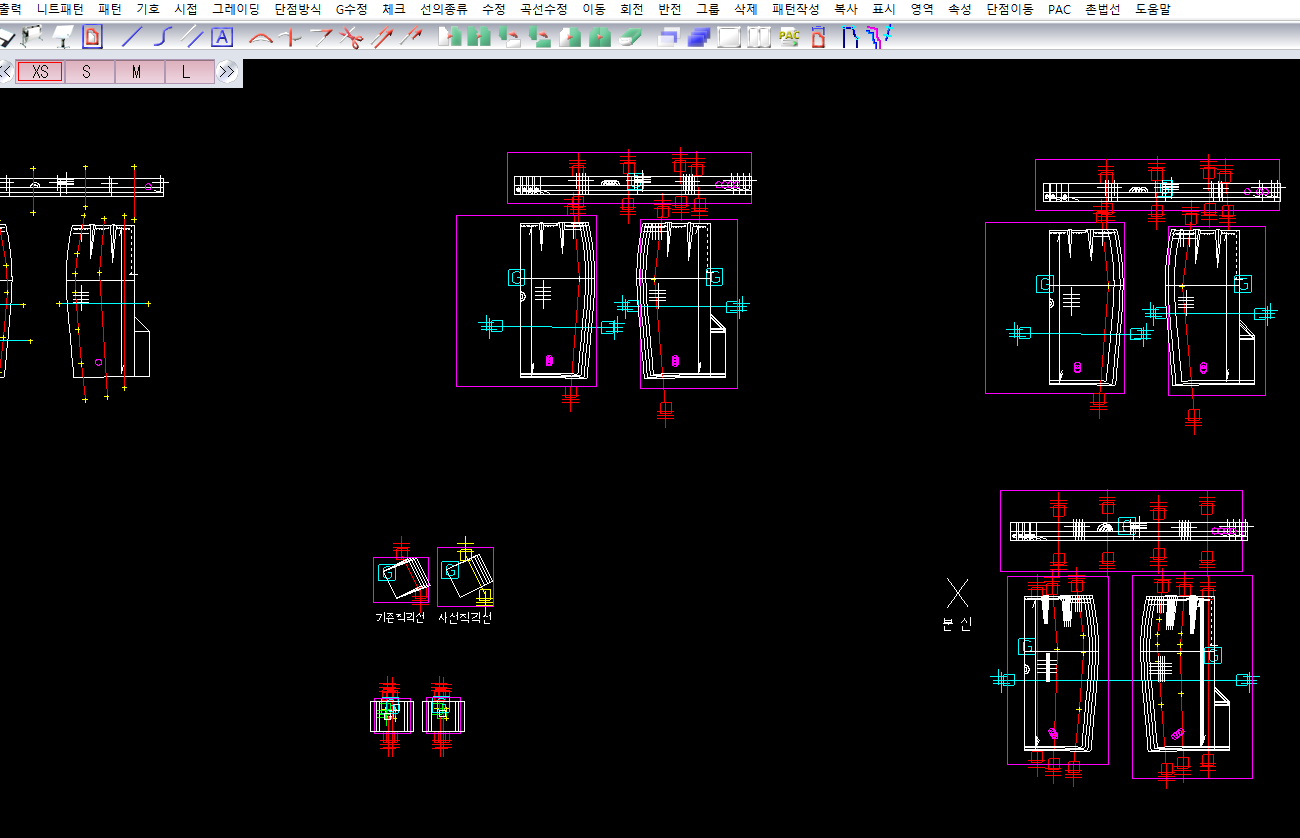Select the S size button
This screenshot has width=1300, height=838.
tap(87, 72)
